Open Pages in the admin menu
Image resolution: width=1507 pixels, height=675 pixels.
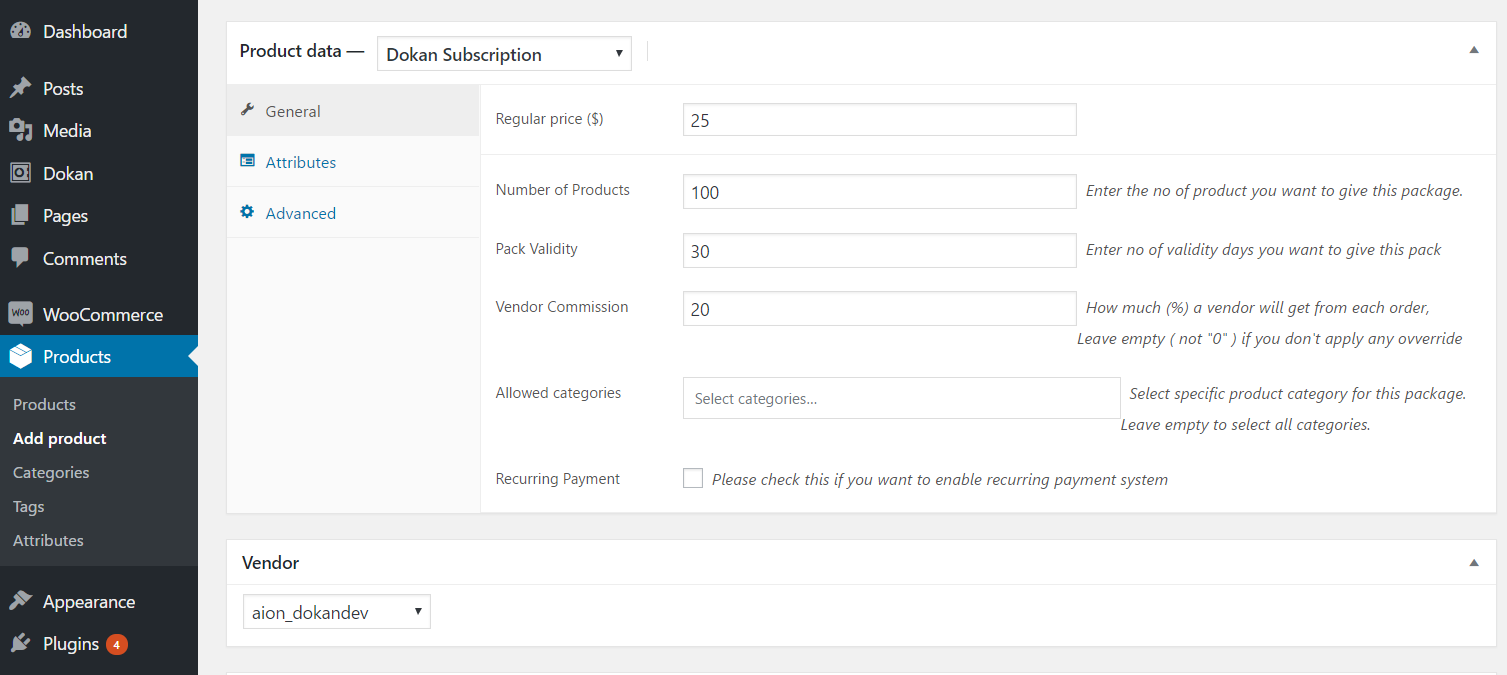[x=99, y=215]
